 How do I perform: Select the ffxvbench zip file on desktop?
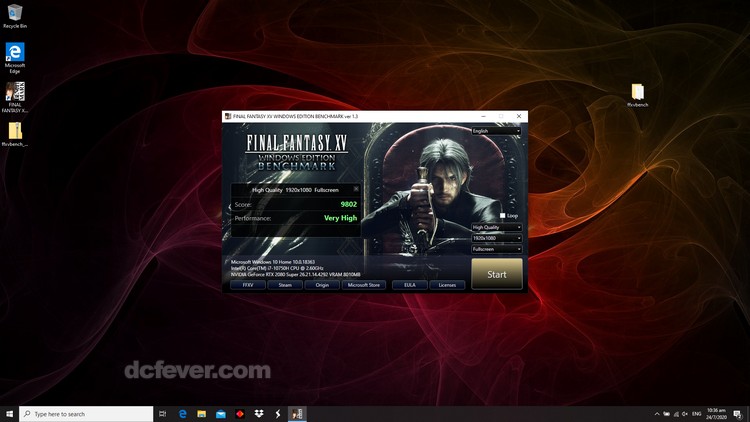[x=15, y=134]
